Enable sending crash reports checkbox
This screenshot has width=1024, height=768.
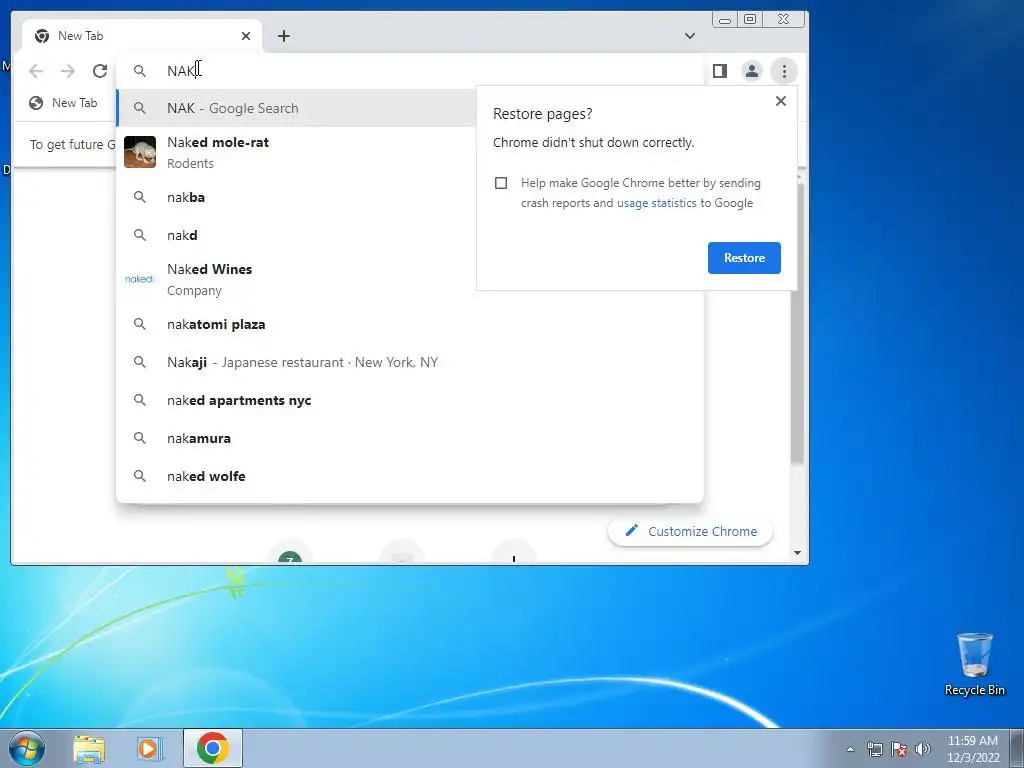click(501, 183)
